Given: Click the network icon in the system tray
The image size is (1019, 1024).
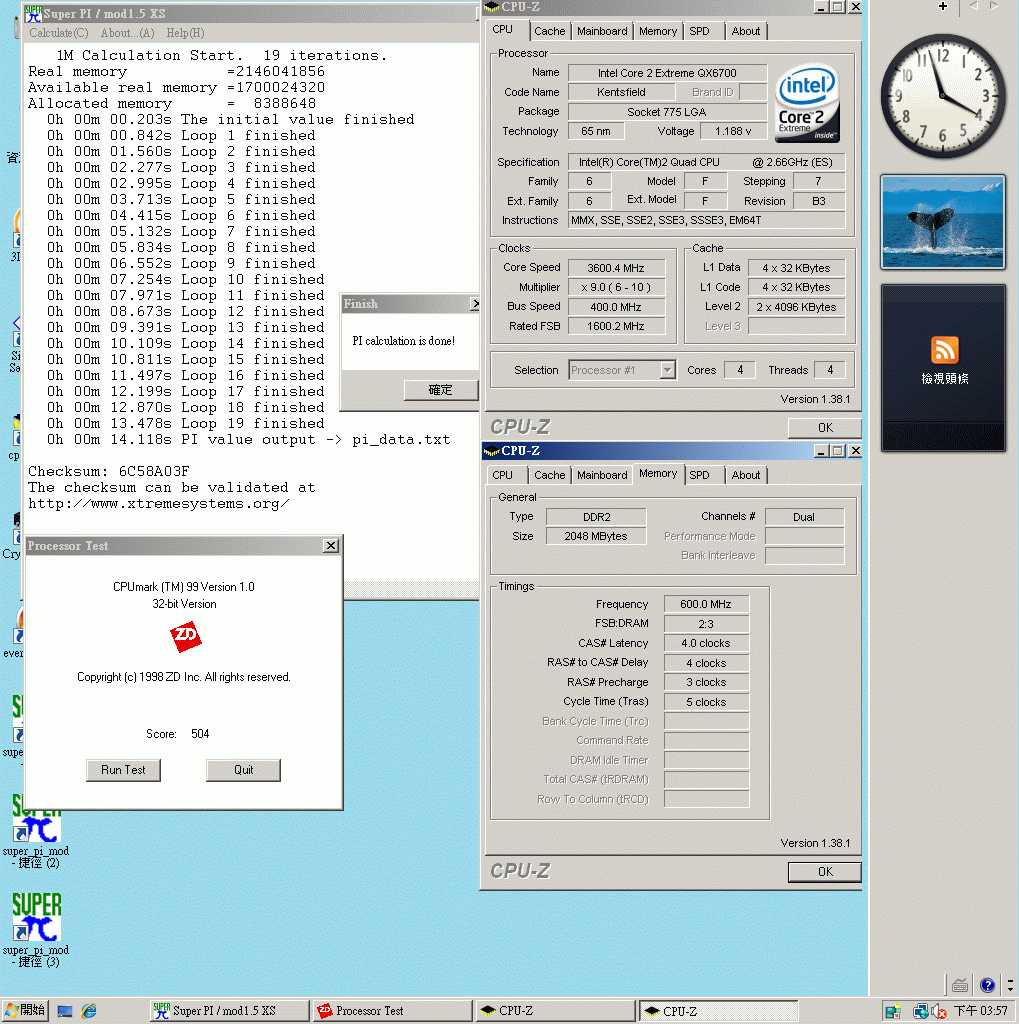Looking at the screenshot, I should [923, 1010].
